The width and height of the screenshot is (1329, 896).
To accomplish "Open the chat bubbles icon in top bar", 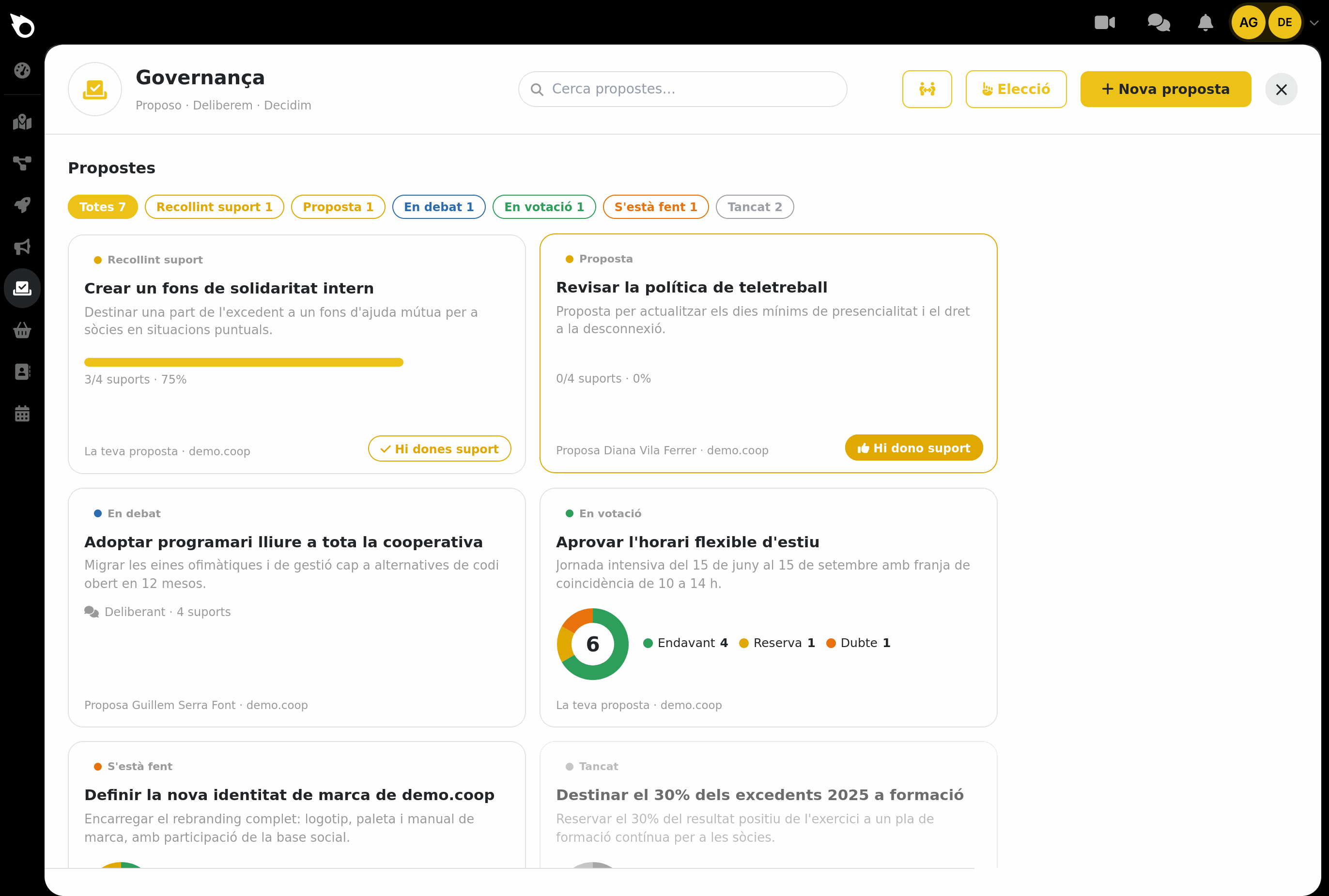I will pos(1159,22).
